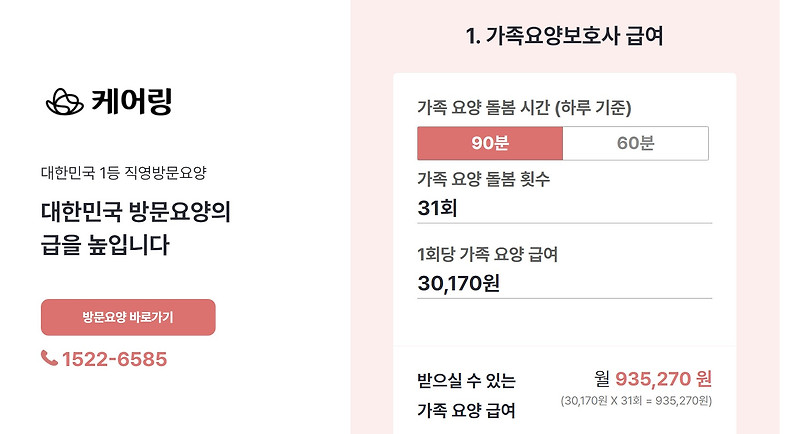Switch care time to 60분
Image resolution: width=800 pixels, height=434 pixels.
(635, 143)
